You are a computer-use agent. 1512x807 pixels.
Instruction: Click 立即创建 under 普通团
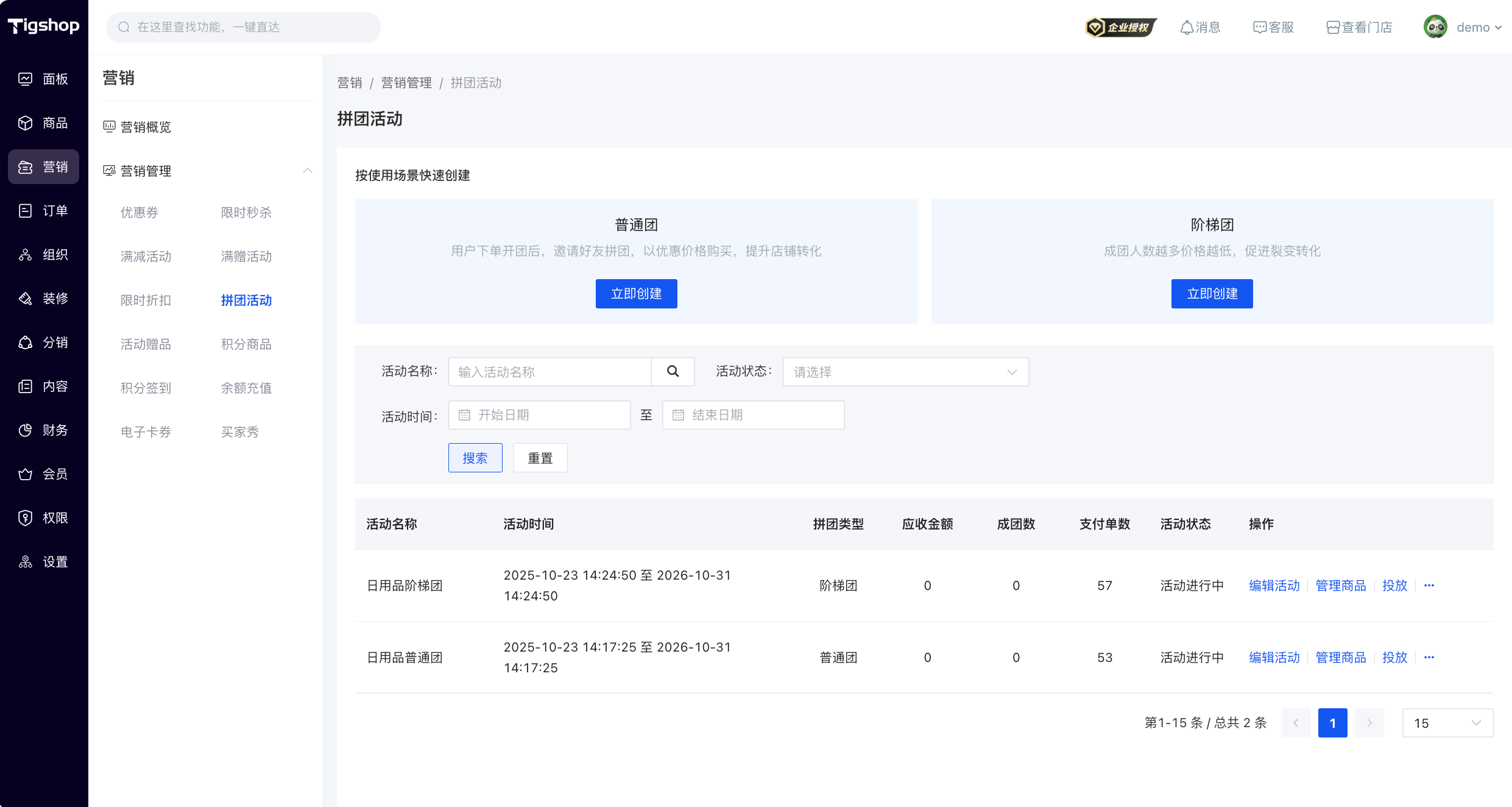click(636, 294)
